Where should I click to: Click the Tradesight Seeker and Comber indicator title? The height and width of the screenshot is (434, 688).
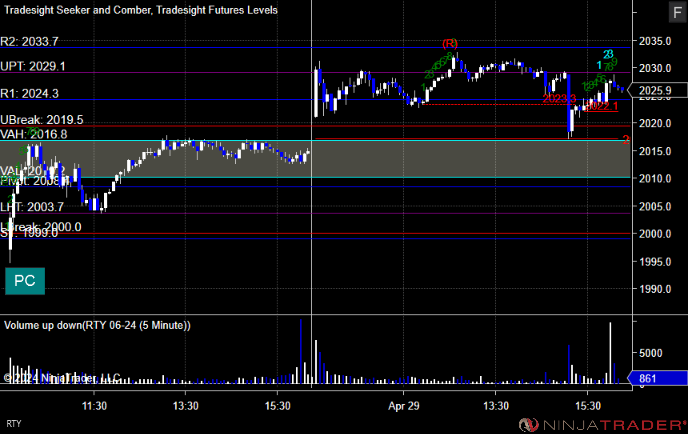coord(140,10)
